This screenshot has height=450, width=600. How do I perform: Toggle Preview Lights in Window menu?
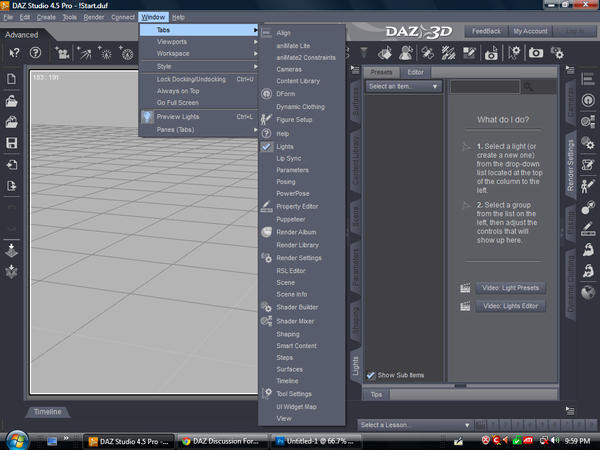(199, 117)
